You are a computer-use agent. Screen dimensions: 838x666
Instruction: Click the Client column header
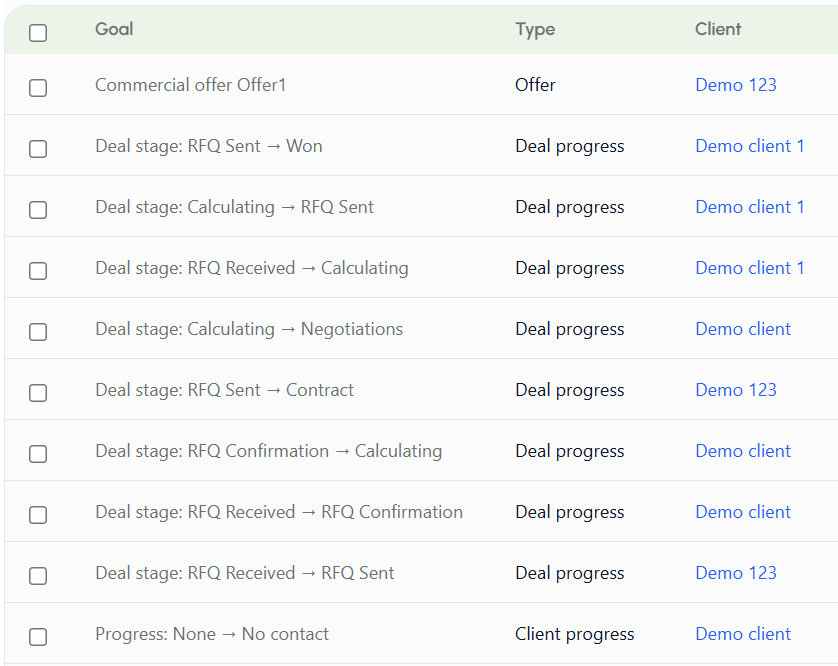718,29
